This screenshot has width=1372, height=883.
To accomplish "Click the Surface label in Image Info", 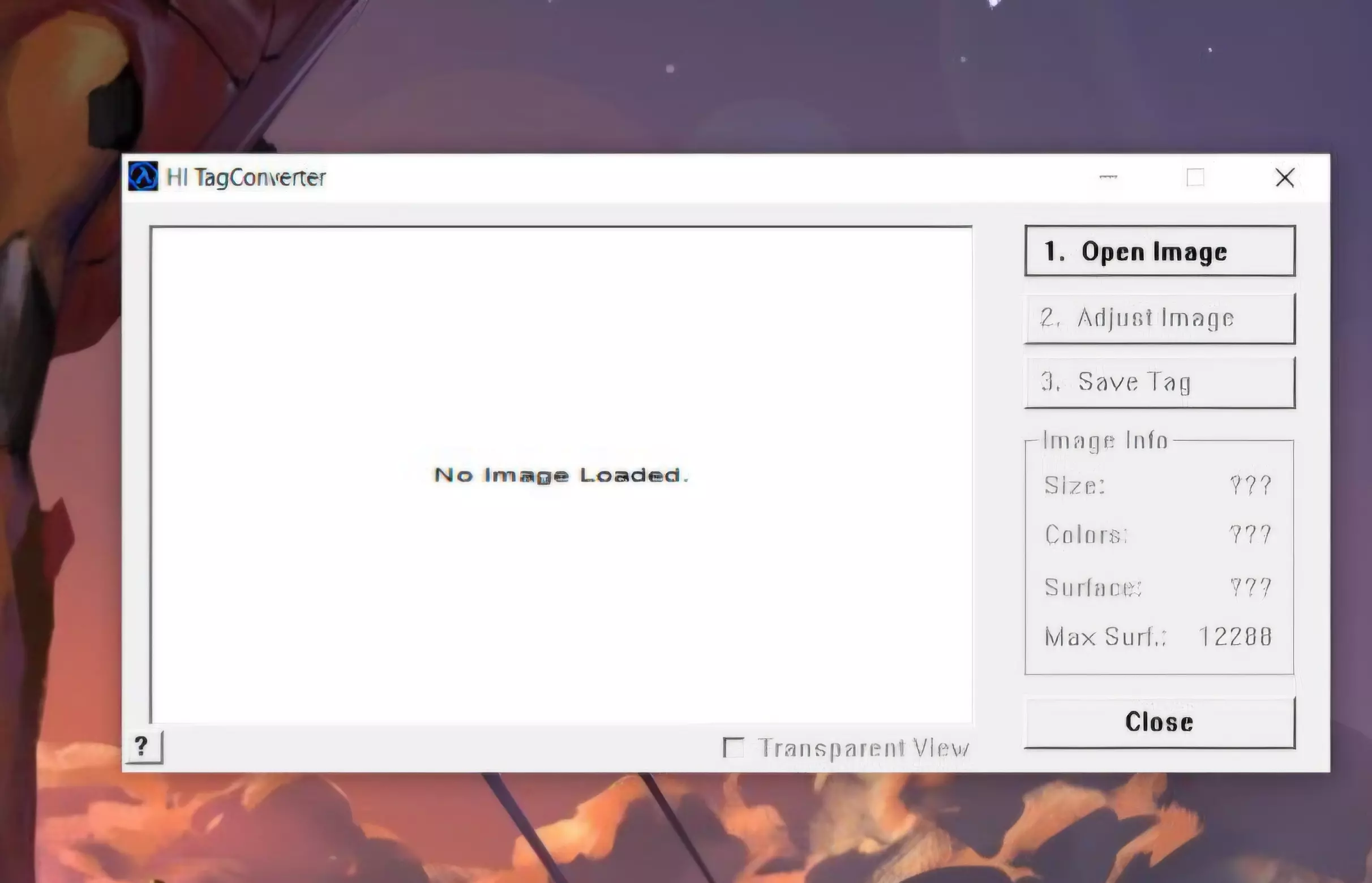I will pos(1093,587).
